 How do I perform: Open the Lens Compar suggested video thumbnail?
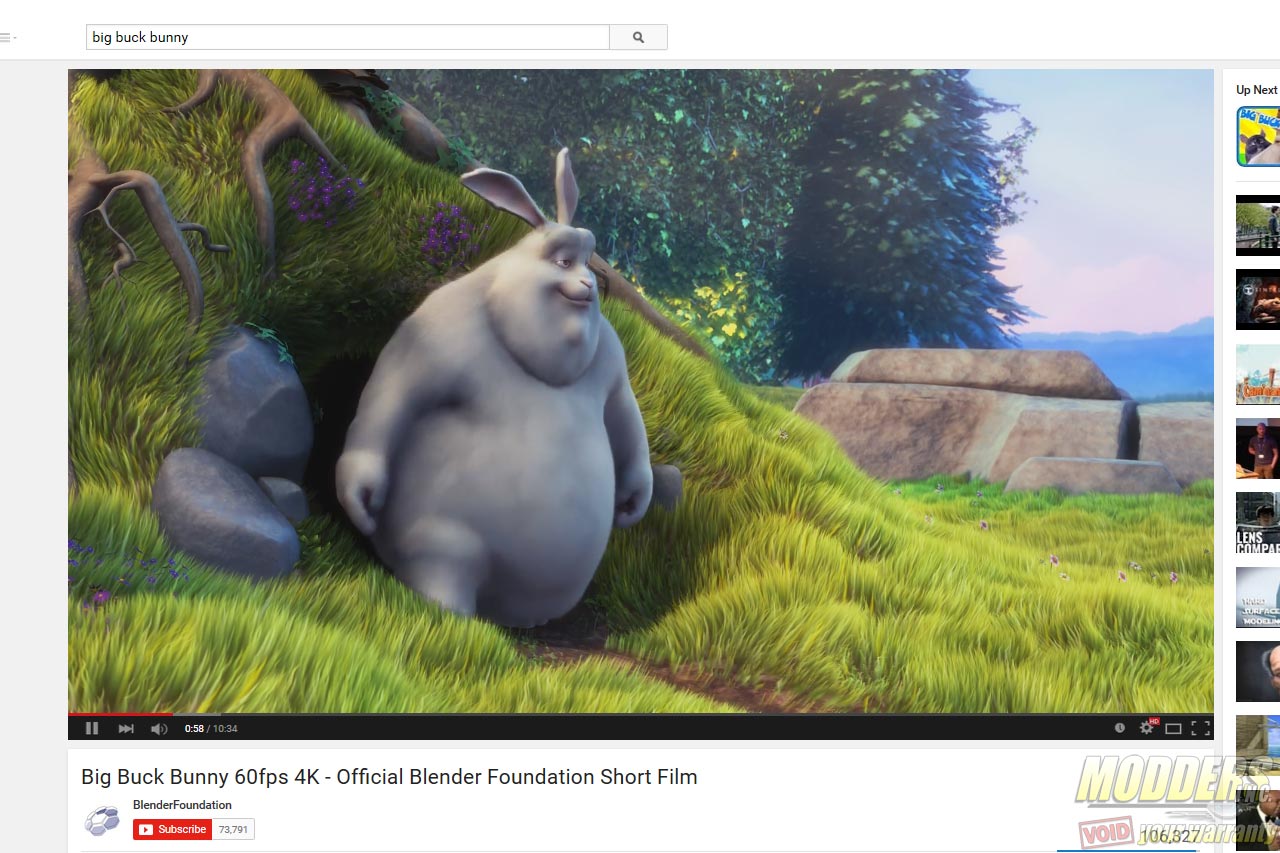(1258, 523)
